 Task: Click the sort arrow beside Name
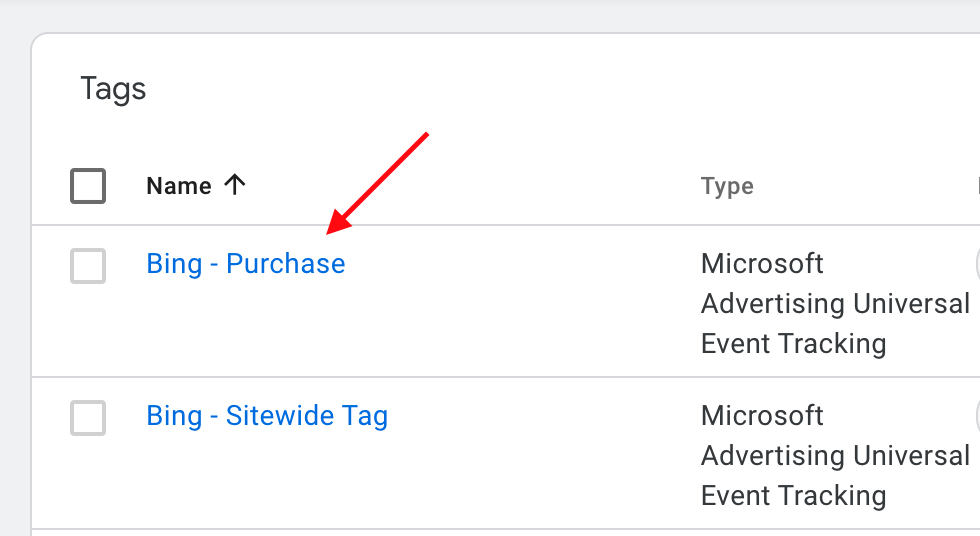click(x=235, y=185)
